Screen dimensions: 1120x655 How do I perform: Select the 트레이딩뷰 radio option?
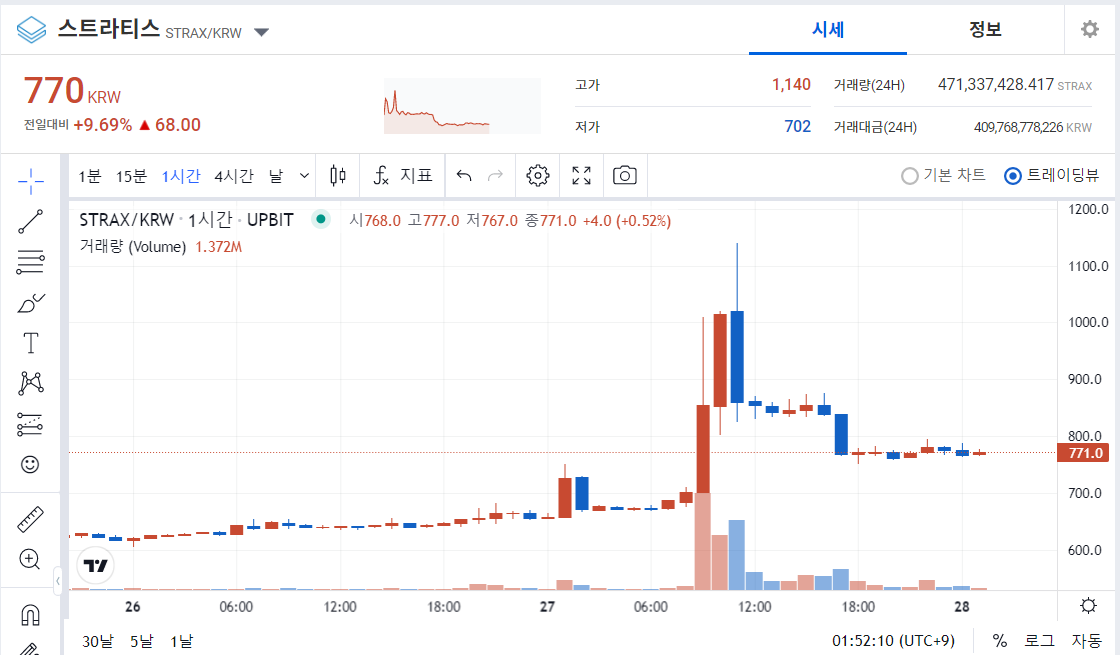1051,175
